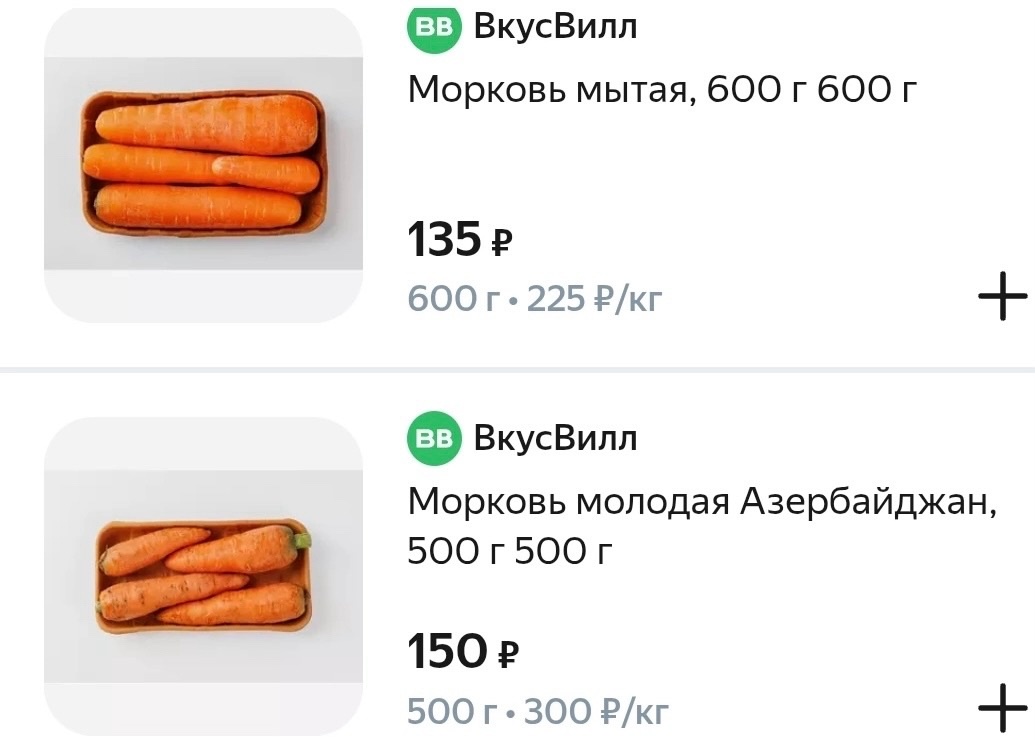
Task: Tap ruble sign next to 150 price
Action: 508,655
